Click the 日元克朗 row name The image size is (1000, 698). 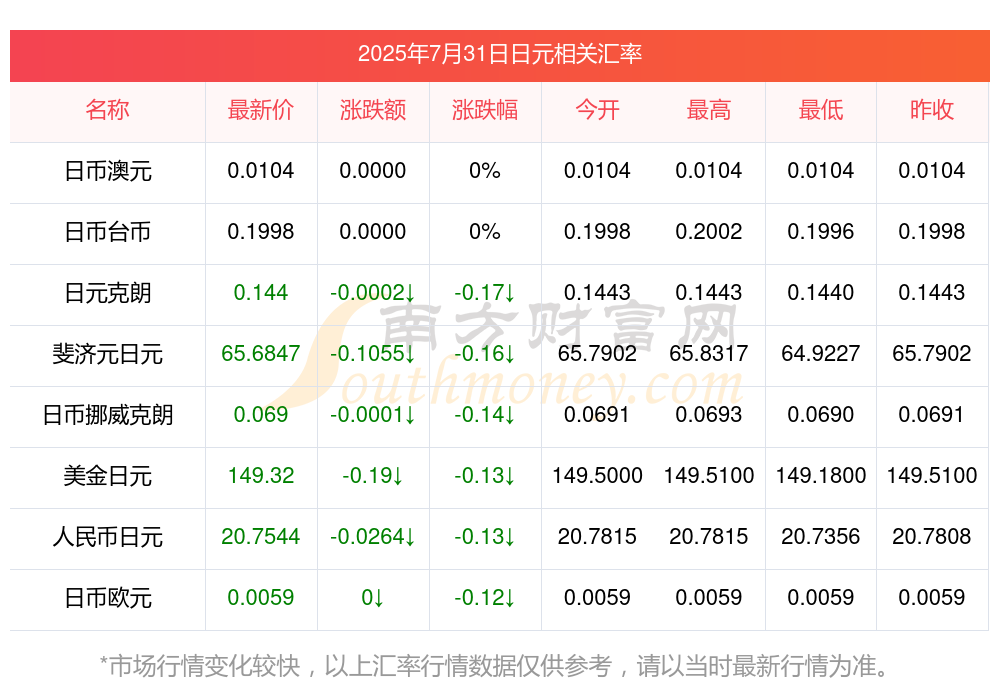[108, 293]
